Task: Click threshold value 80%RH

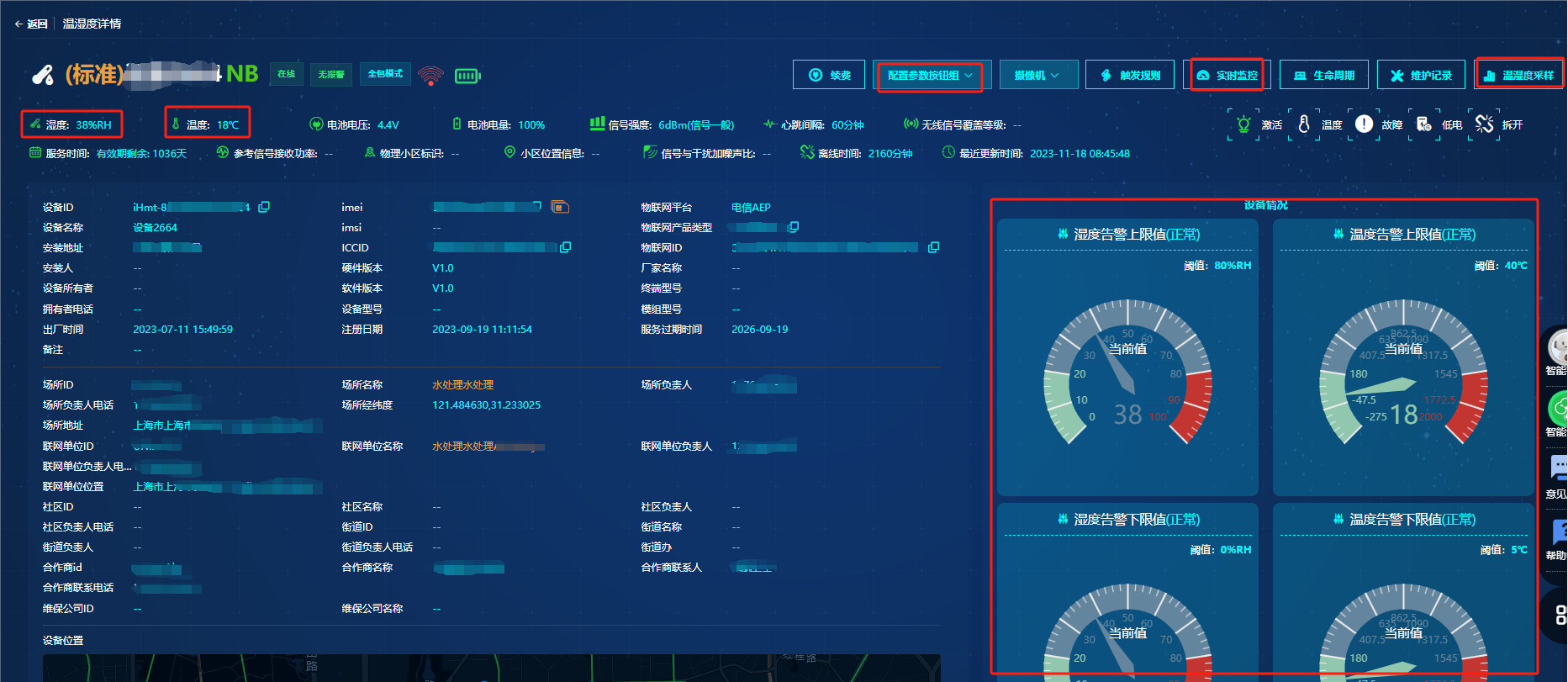Action: [x=1233, y=266]
